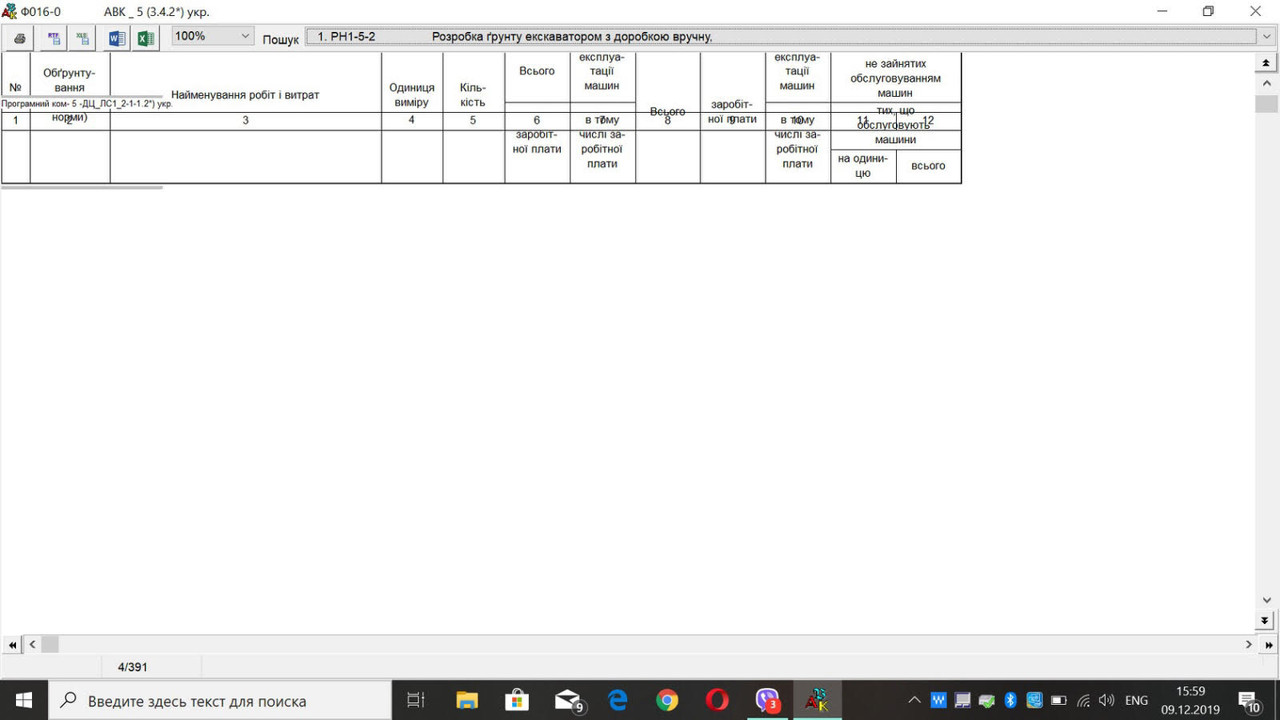
Task: Show hidden system tray icons
Action: point(914,700)
